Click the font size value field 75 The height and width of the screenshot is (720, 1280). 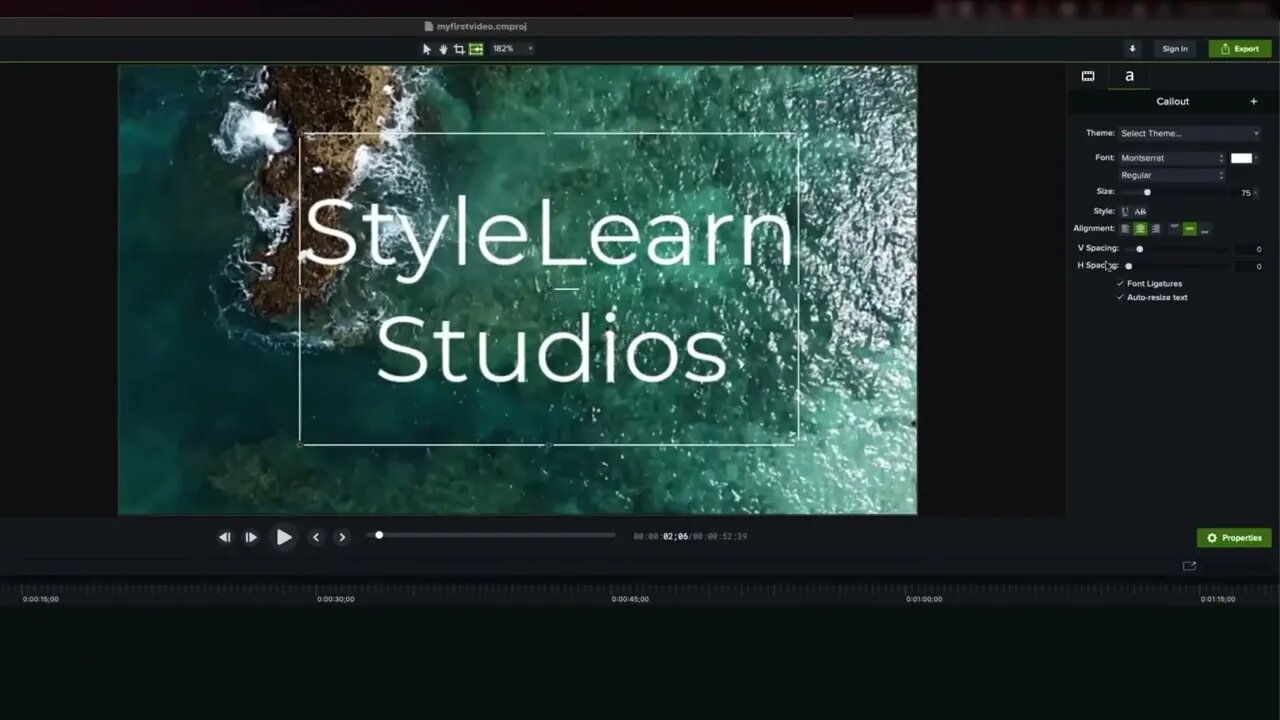pyautogui.click(x=1243, y=193)
